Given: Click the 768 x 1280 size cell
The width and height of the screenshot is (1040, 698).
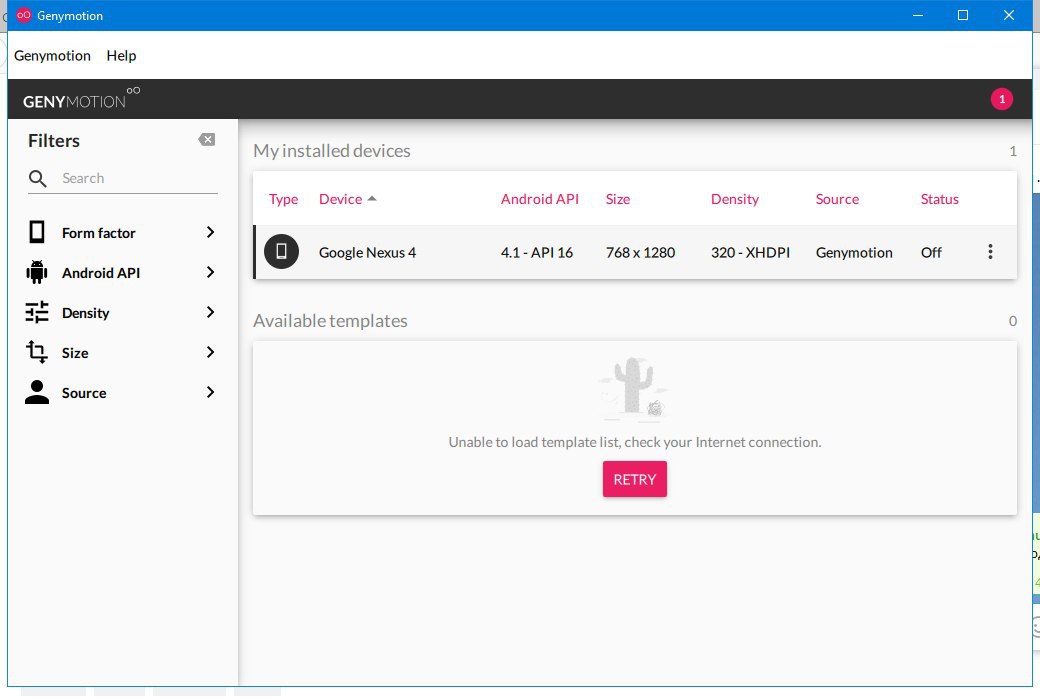Looking at the screenshot, I should [x=640, y=253].
